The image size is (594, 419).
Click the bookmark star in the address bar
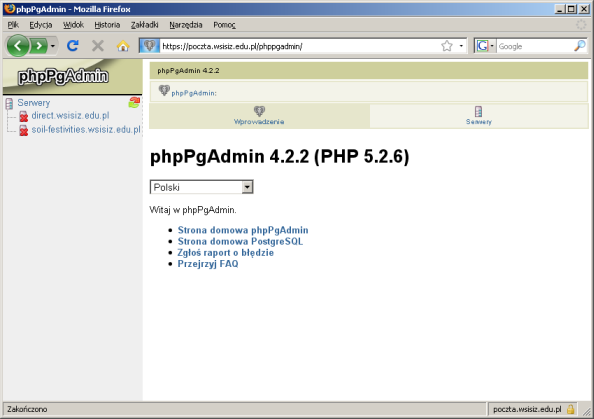click(447, 46)
